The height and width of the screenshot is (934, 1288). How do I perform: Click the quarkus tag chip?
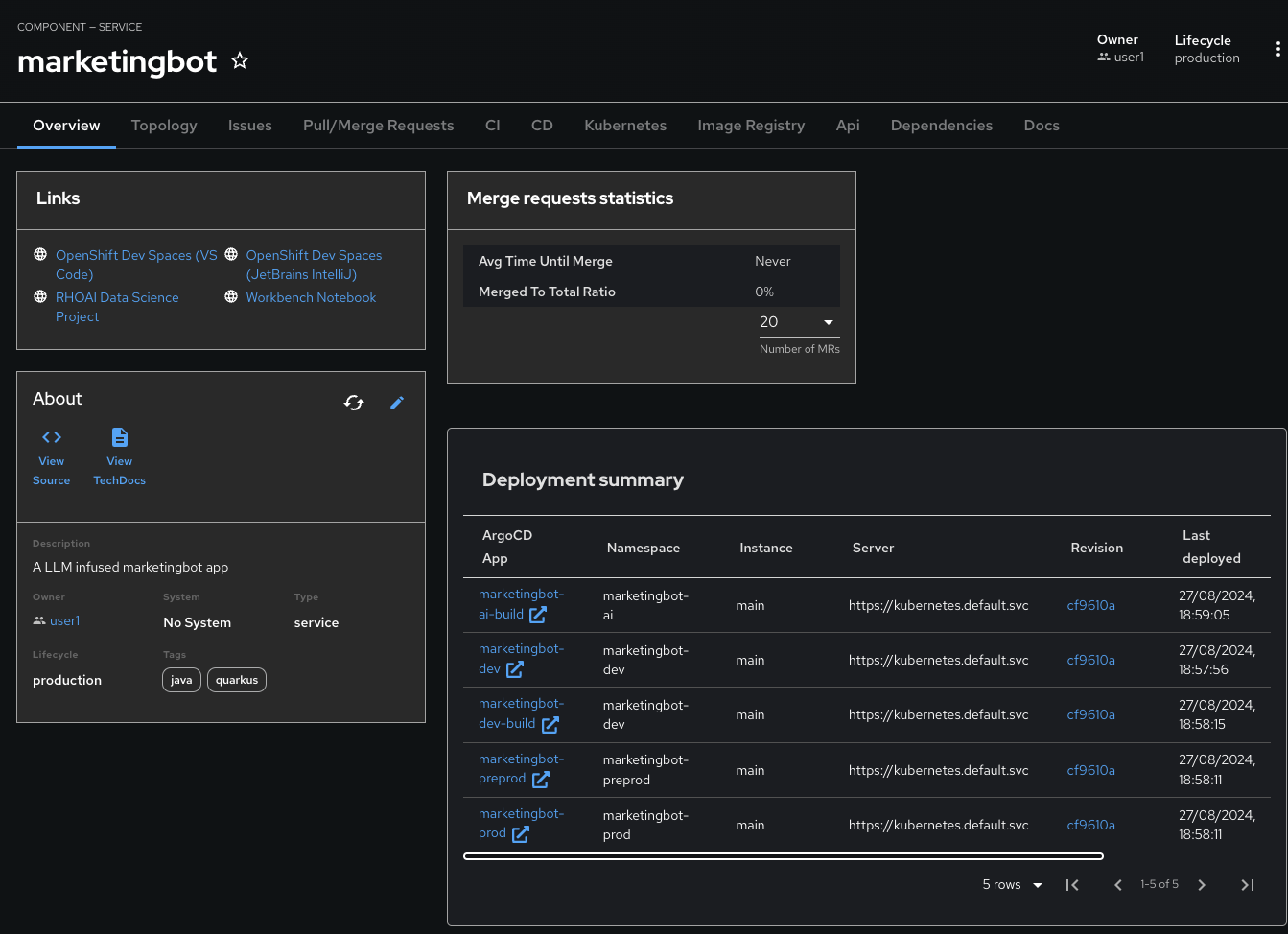237,680
